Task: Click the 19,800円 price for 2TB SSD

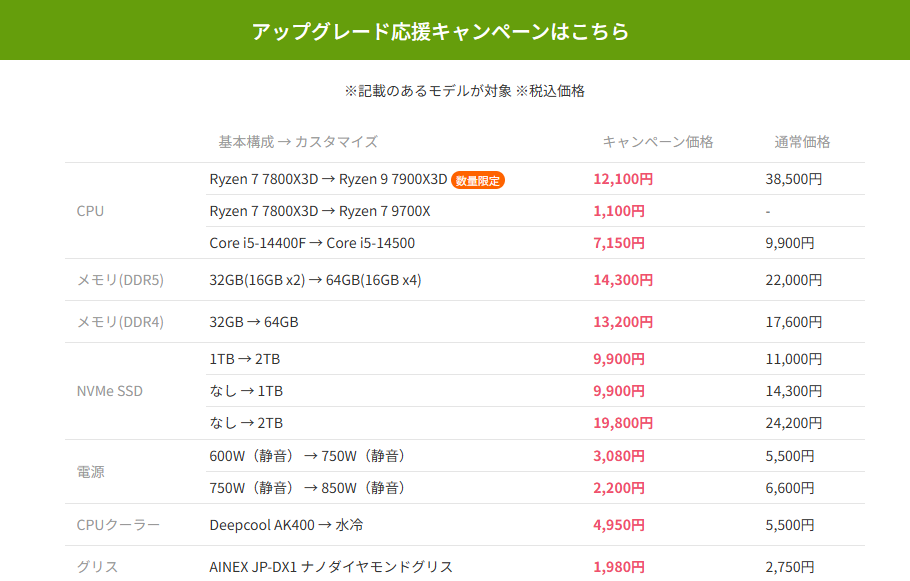Action: [x=621, y=423]
